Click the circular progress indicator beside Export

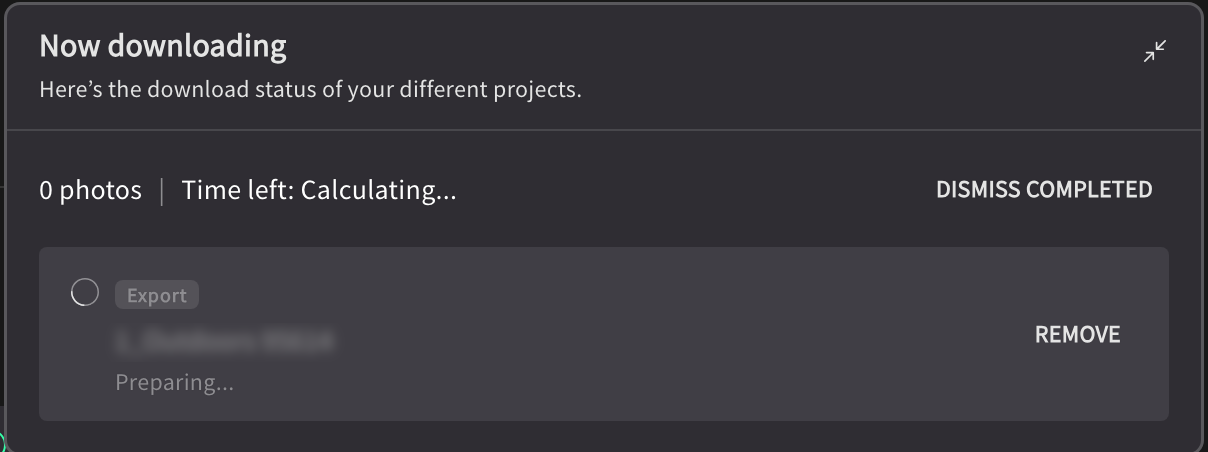[x=85, y=293]
